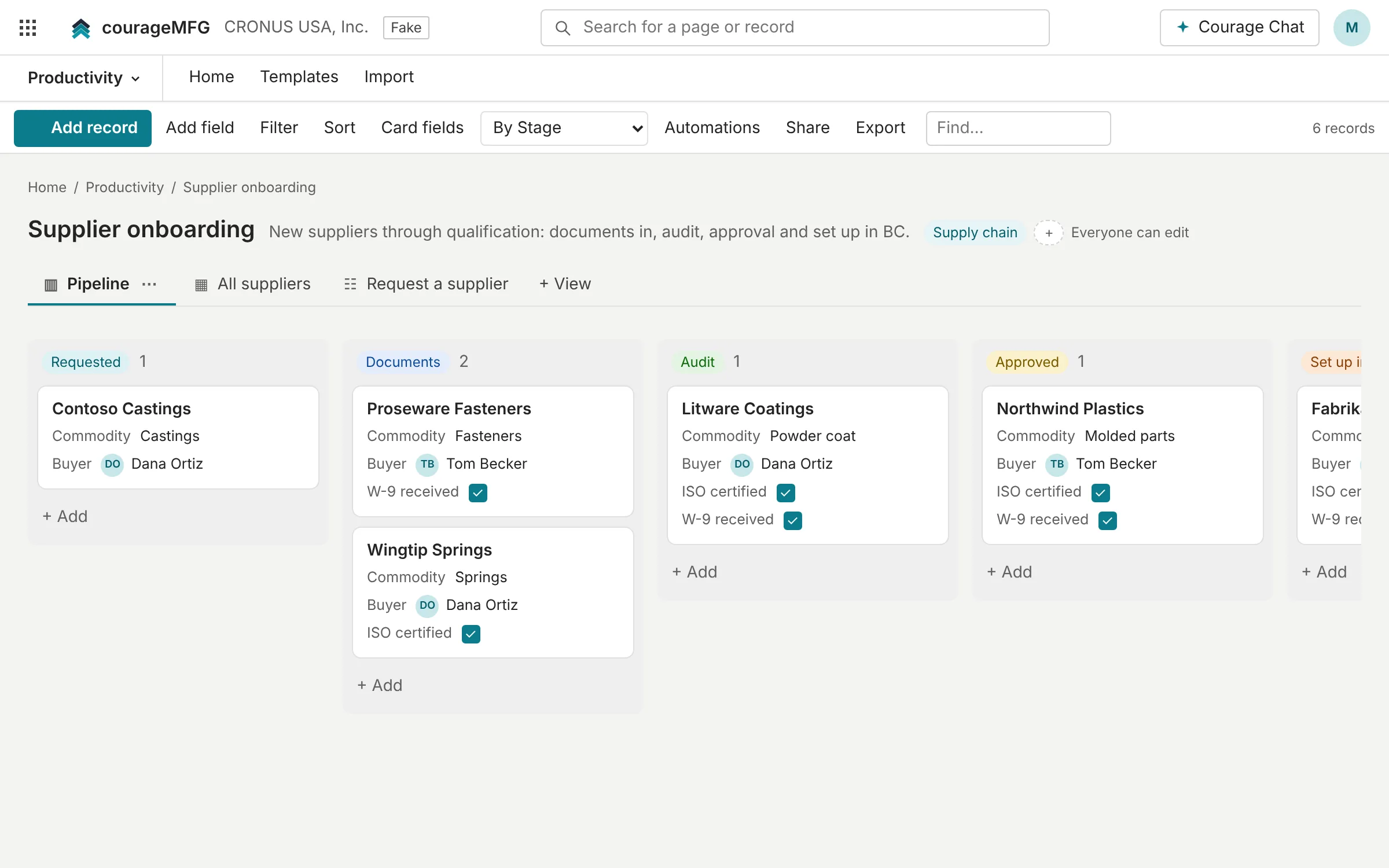
Task: Click the dashed plus share circle
Action: [1049, 233]
